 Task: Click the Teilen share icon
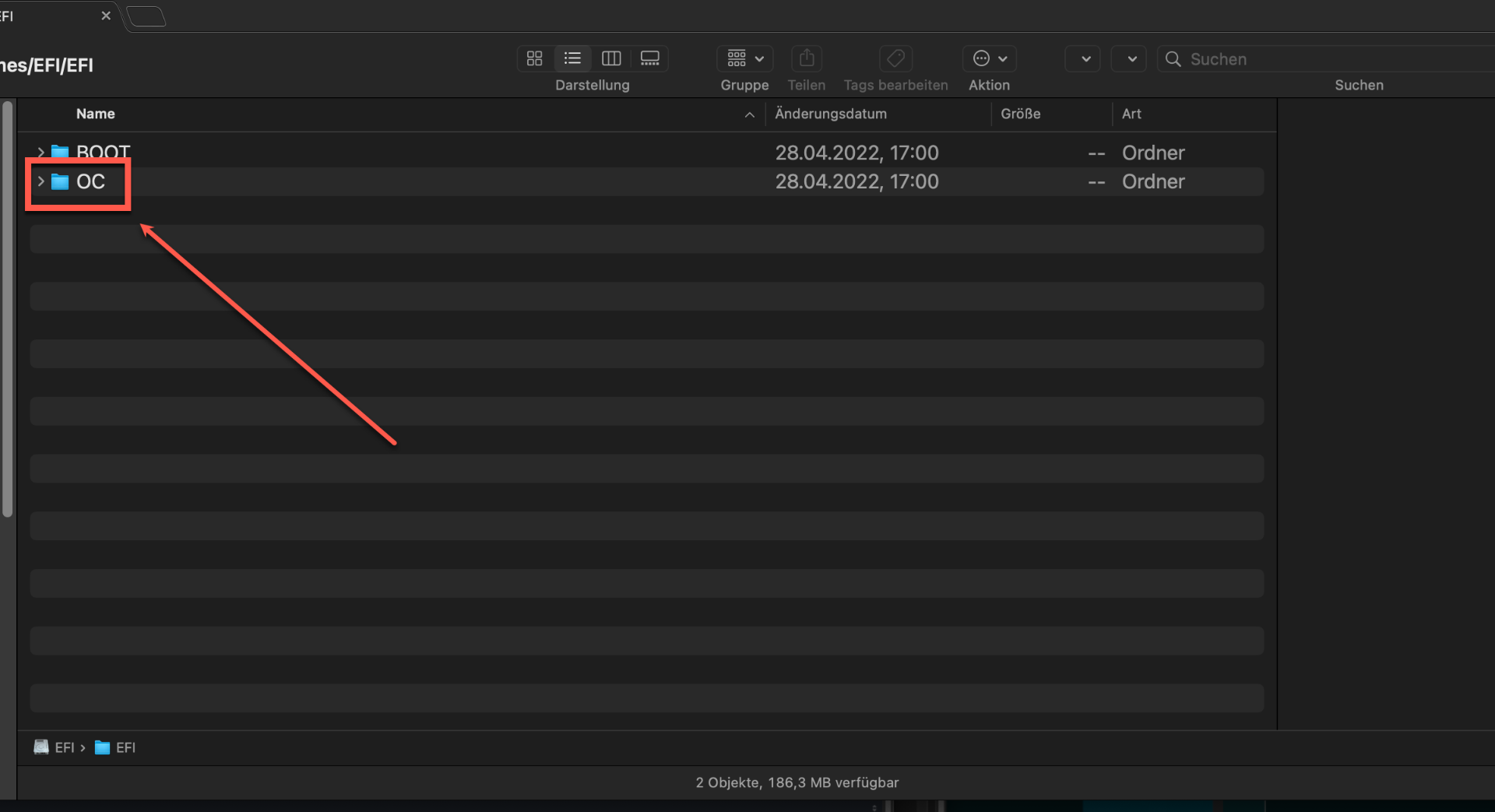click(x=807, y=58)
